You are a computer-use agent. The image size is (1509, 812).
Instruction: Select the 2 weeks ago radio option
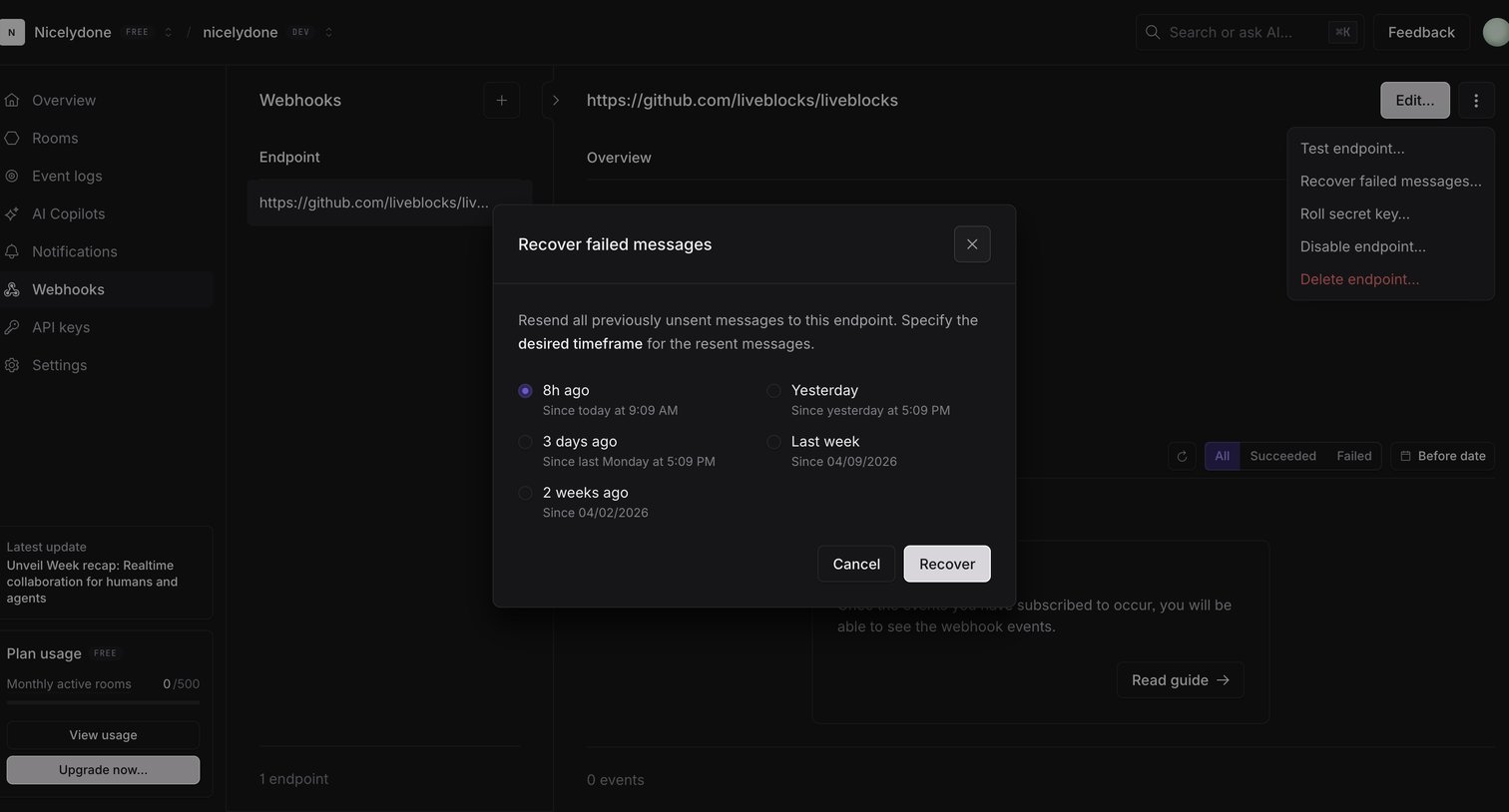525,493
